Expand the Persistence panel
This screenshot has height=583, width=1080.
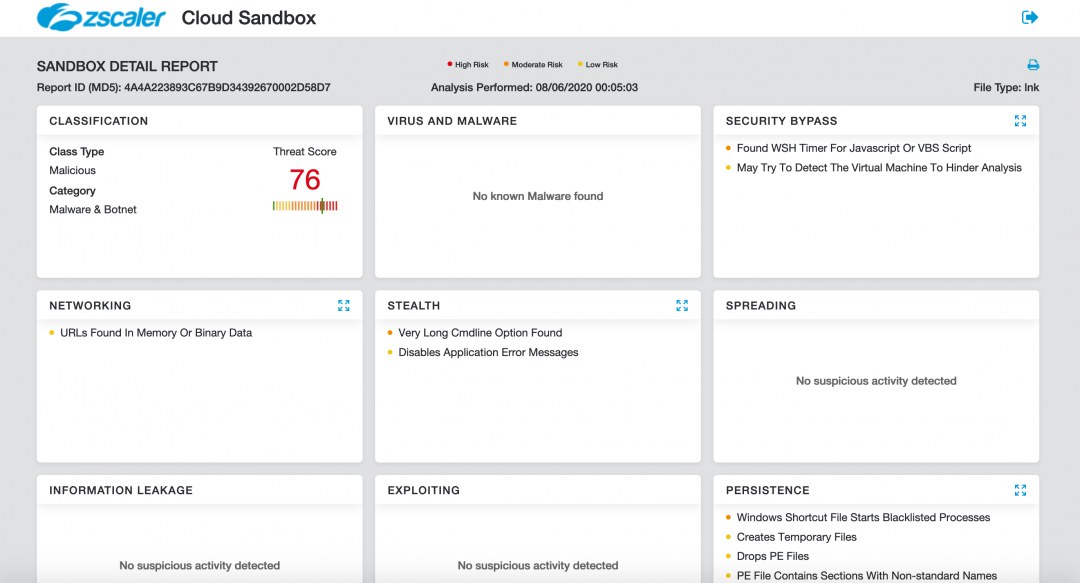pos(1020,491)
